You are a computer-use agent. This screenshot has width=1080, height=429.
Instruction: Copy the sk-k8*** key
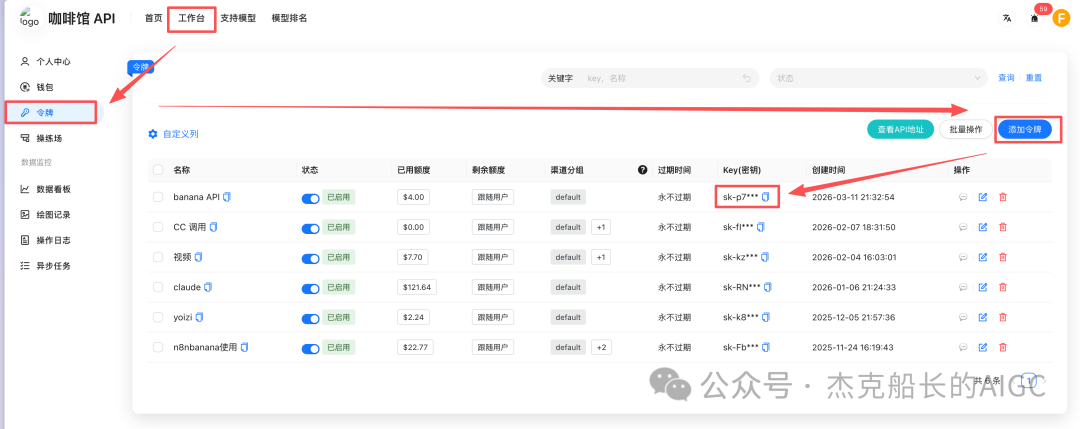pyautogui.click(x=765, y=317)
